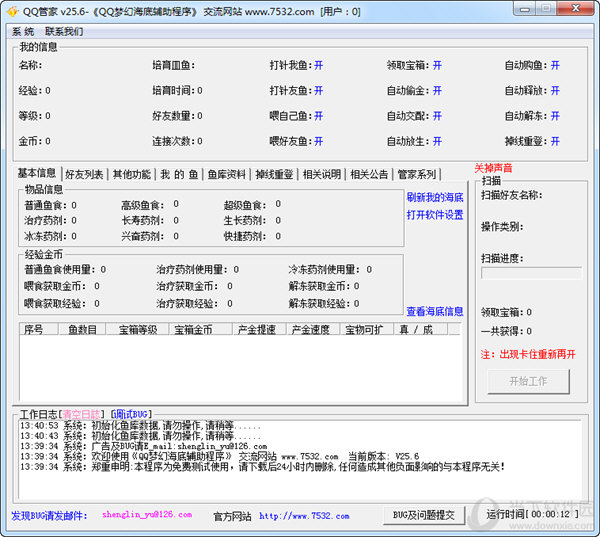Toggle 喂好友鱼 开 switch
Screen dimensions: 600x537
click(x=318, y=142)
